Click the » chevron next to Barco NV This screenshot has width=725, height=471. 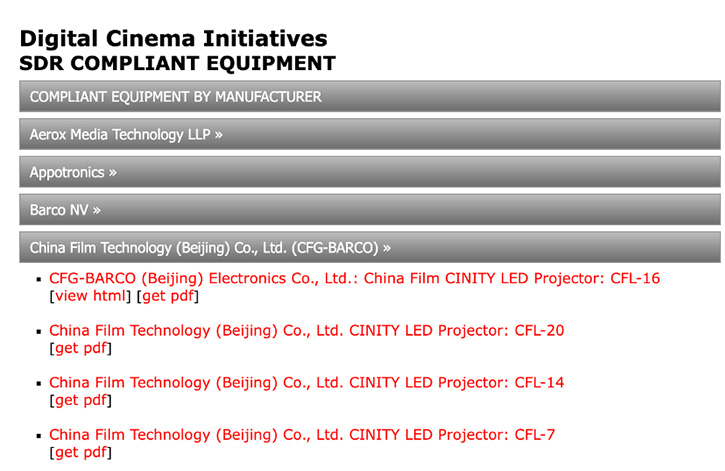coord(97,211)
